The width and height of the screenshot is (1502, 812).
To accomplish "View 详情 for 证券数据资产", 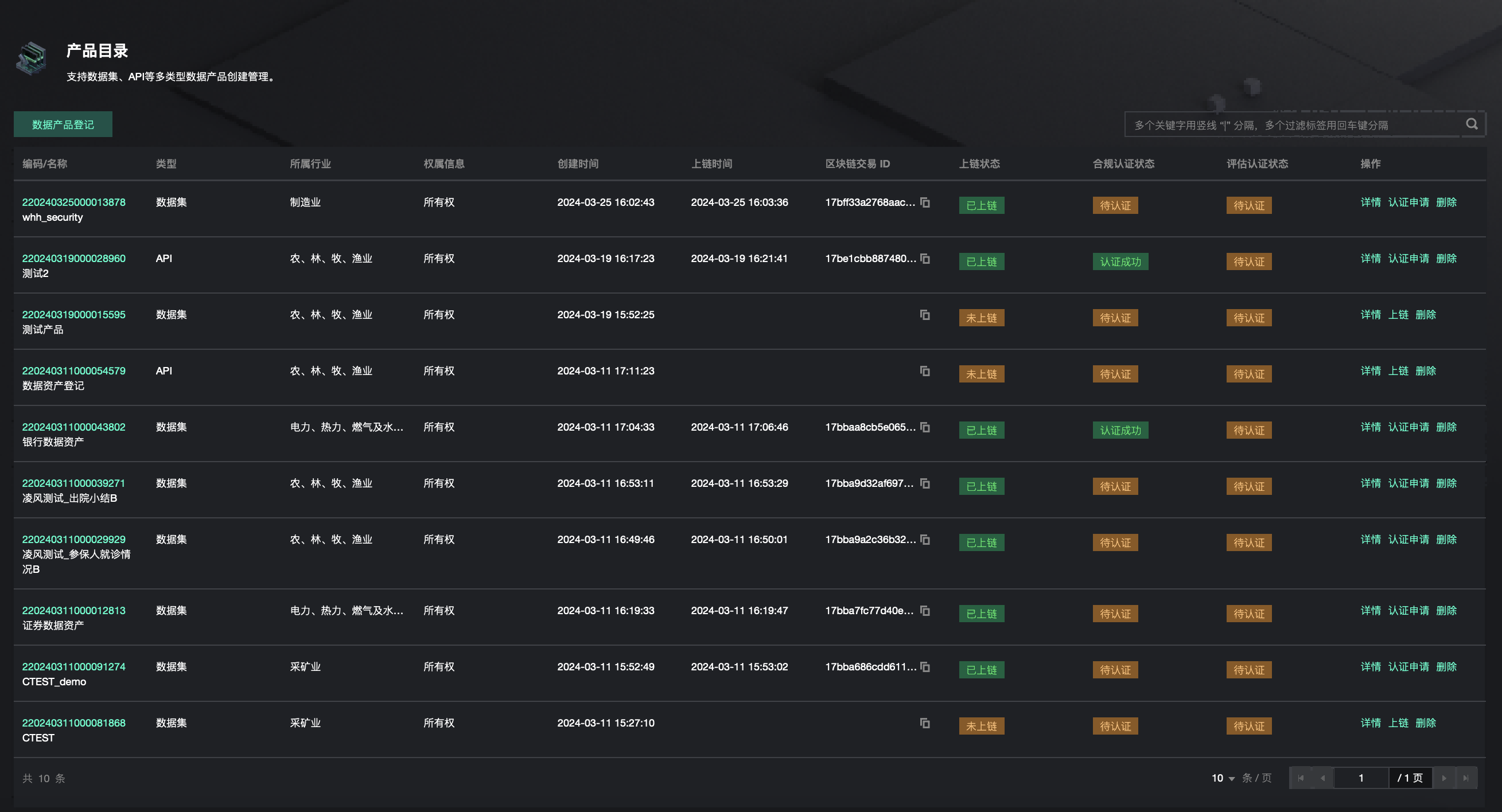I will (1370, 610).
